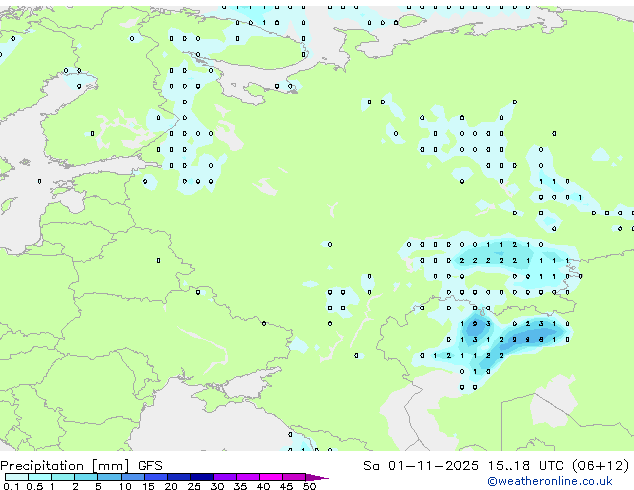Select the "(06+12)" forecast run text
Image resolution: width=634 pixels, height=490 pixels.
[x=601, y=466]
